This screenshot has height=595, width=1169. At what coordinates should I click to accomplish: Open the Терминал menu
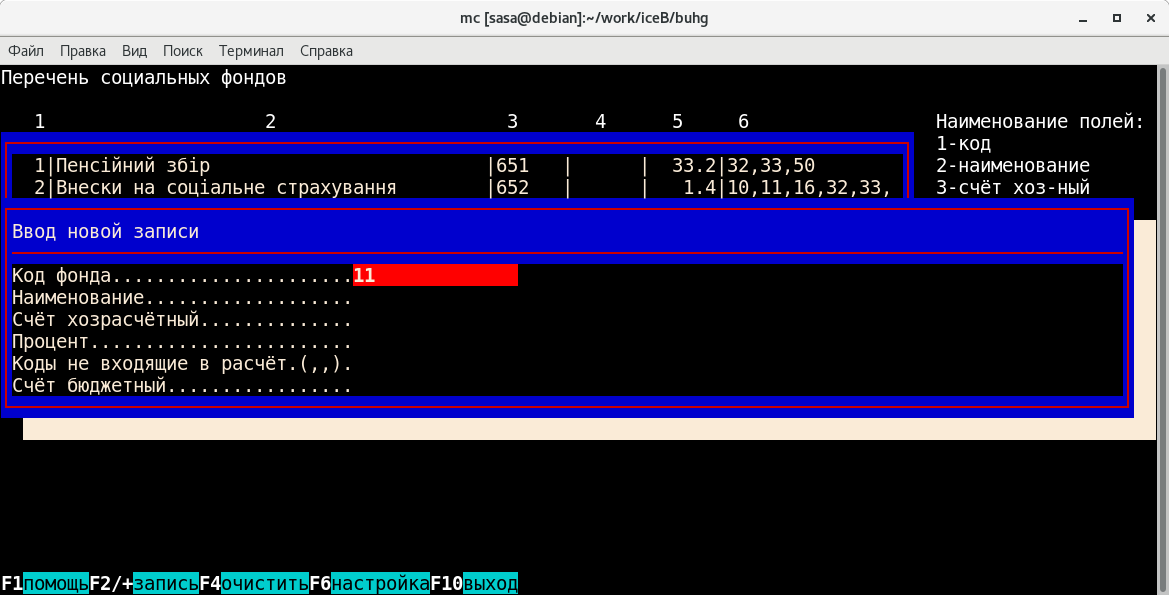[x=251, y=51]
